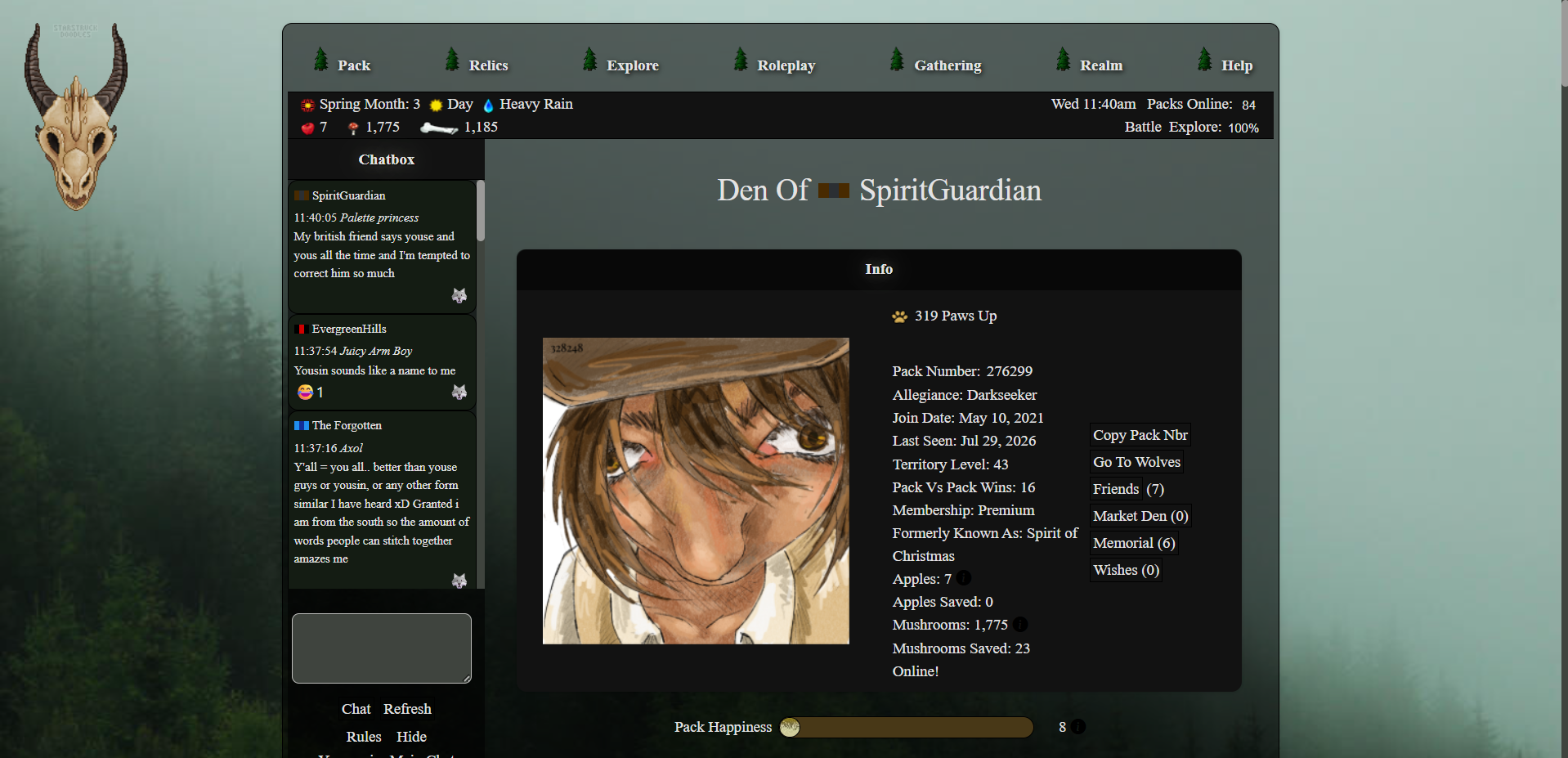This screenshot has height=758, width=1568.
Task: Refresh the chatbox
Action: click(407, 709)
